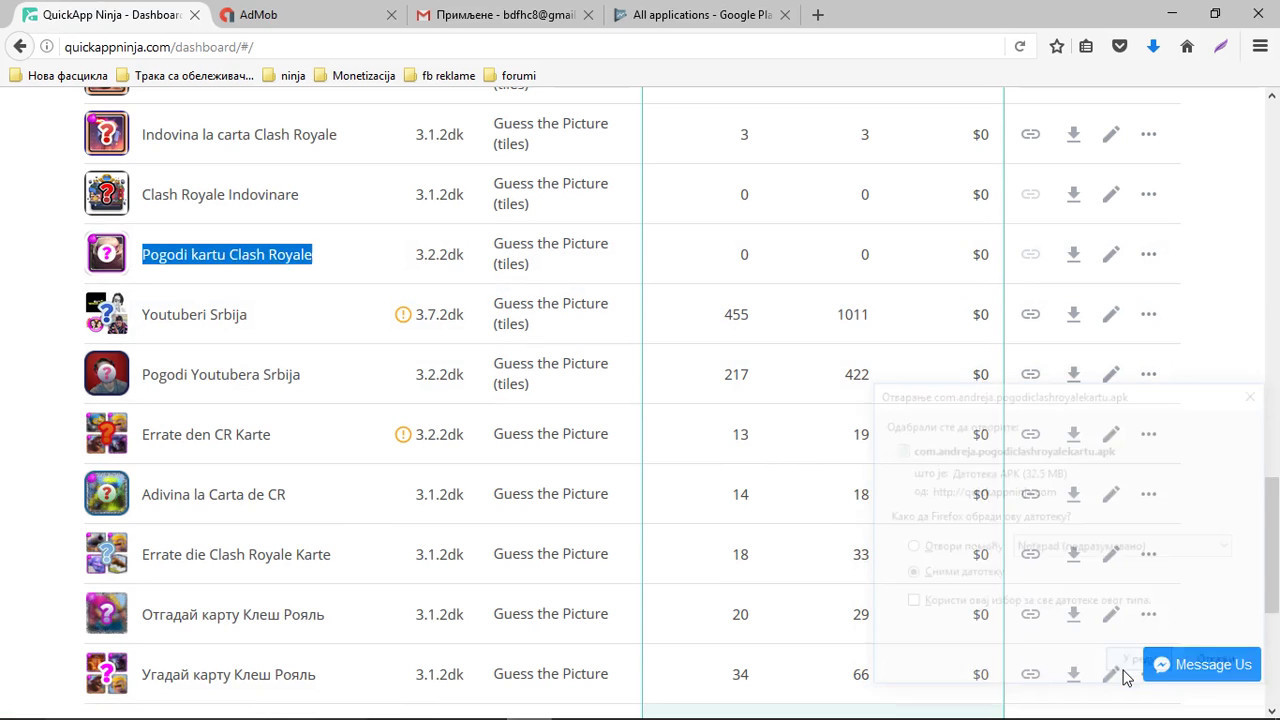Open more options for Errate den CR Karte

(1149, 434)
